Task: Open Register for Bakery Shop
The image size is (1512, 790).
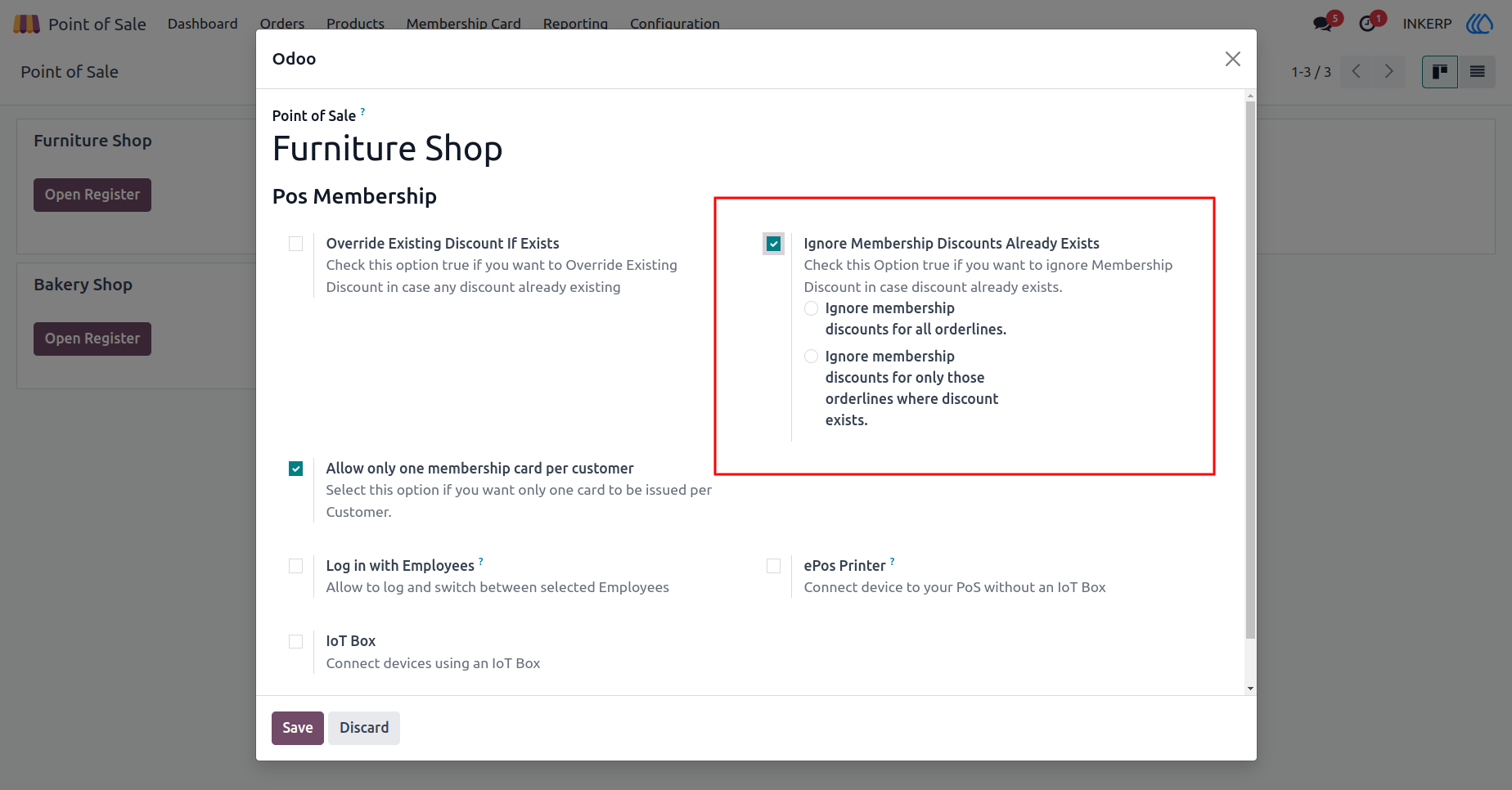Action: click(92, 339)
